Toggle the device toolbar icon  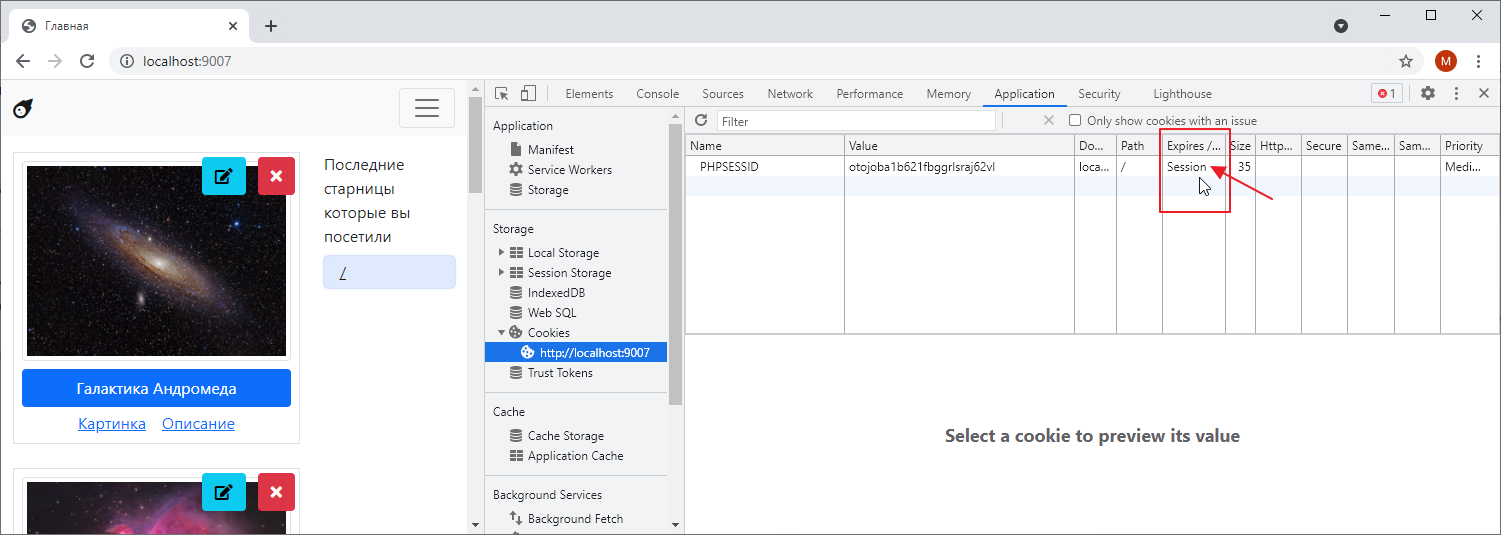[x=528, y=93]
